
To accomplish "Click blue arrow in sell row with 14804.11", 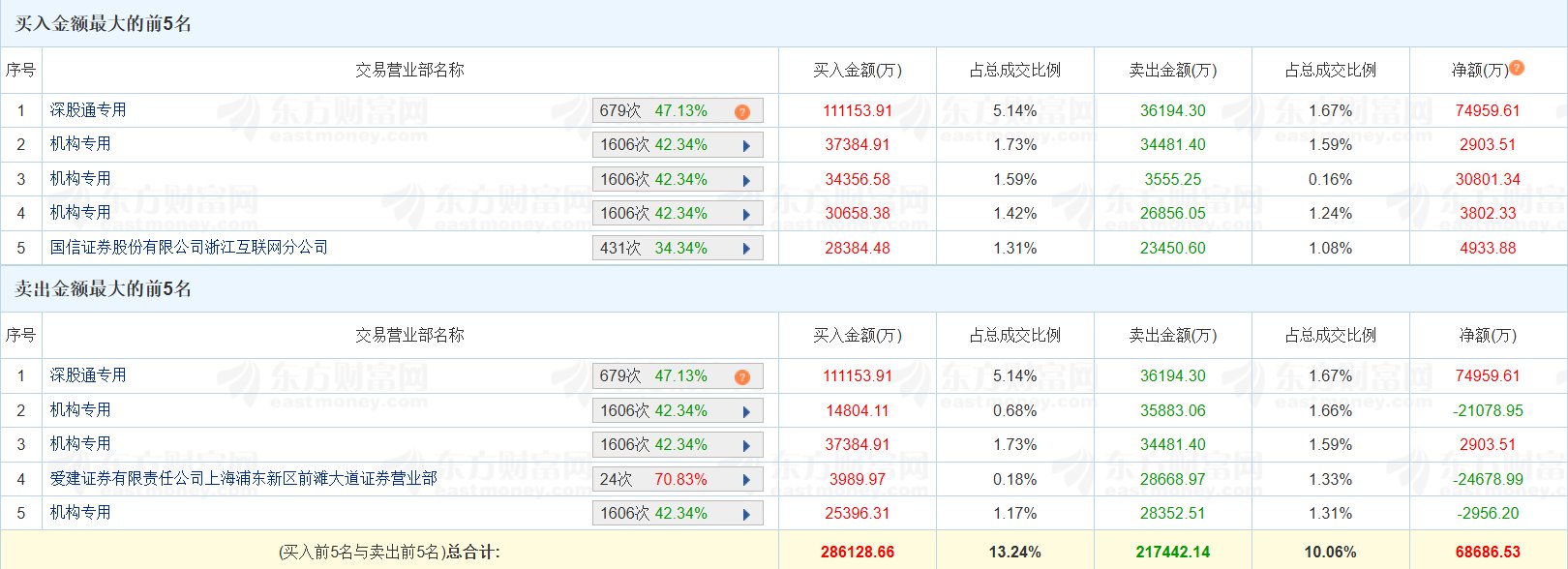I will 746,411.
